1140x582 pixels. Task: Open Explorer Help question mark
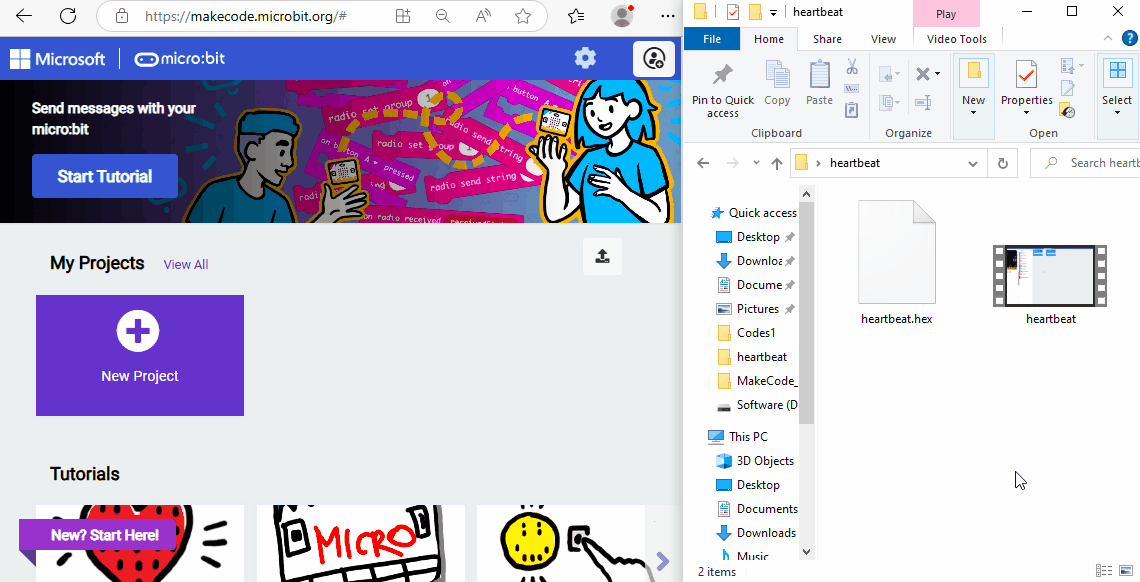(1129, 39)
